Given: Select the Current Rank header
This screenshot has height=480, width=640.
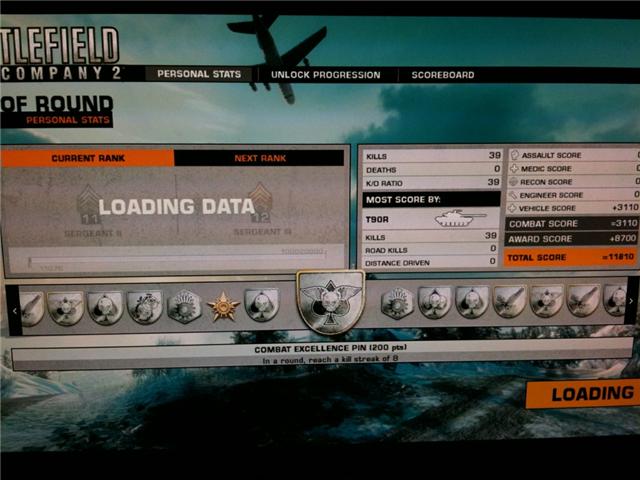Looking at the screenshot, I should click(x=88, y=158).
